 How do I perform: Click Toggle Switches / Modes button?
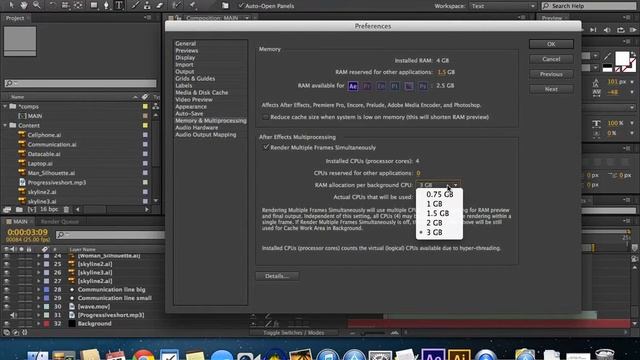[293, 333]
